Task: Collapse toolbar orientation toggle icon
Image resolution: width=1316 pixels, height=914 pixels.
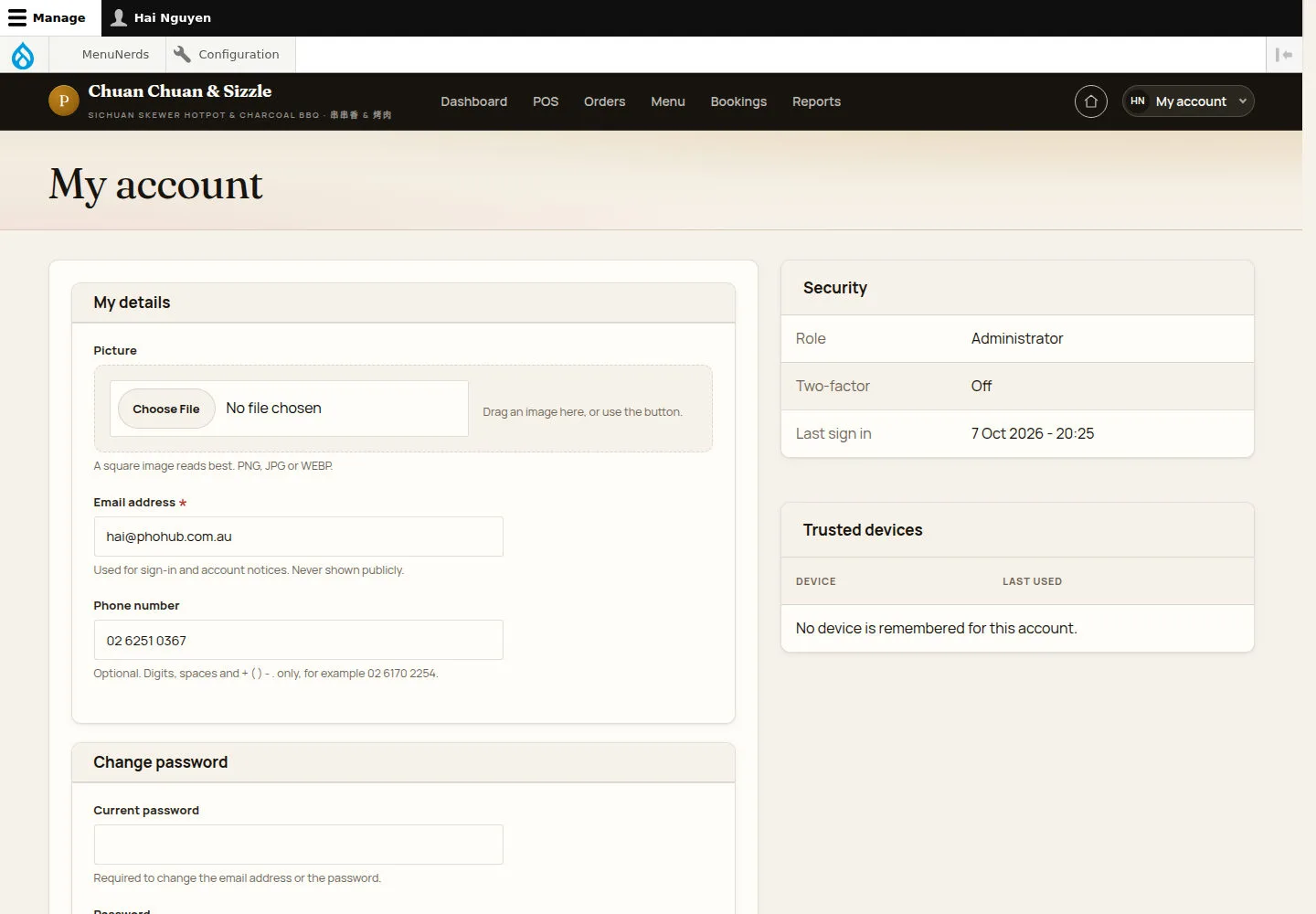Action: point(1284,55)
